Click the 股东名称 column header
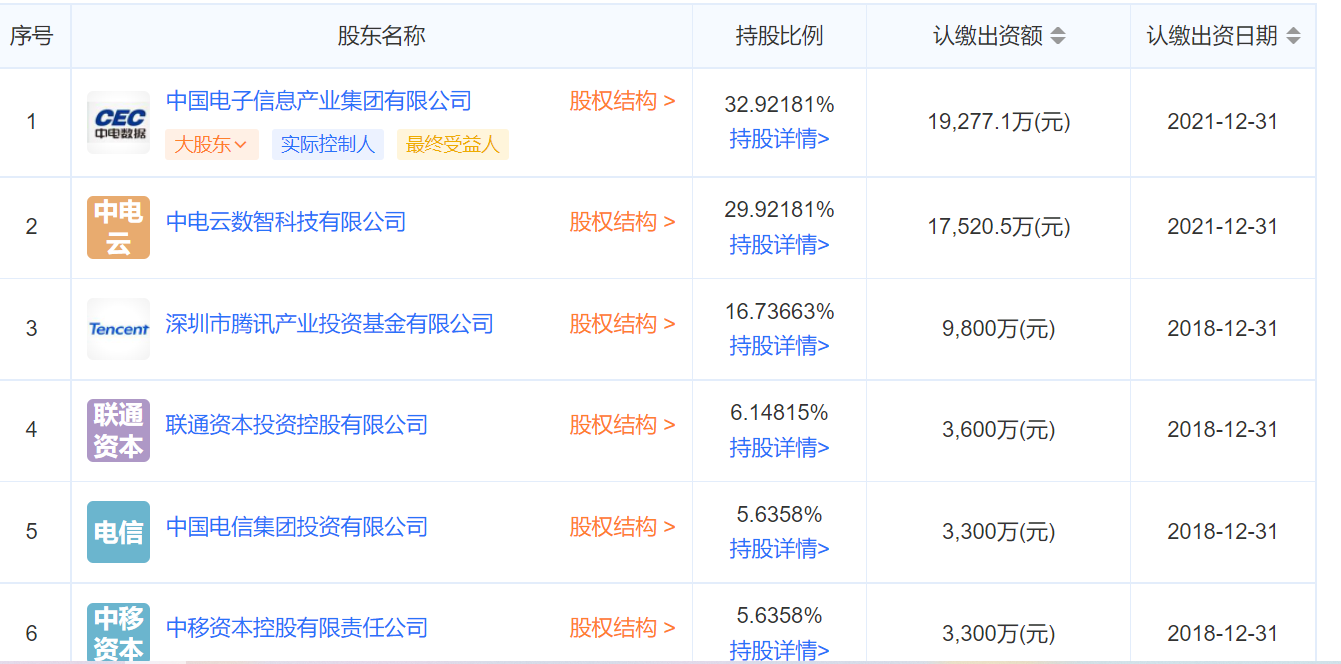 [x=382, y=36]
